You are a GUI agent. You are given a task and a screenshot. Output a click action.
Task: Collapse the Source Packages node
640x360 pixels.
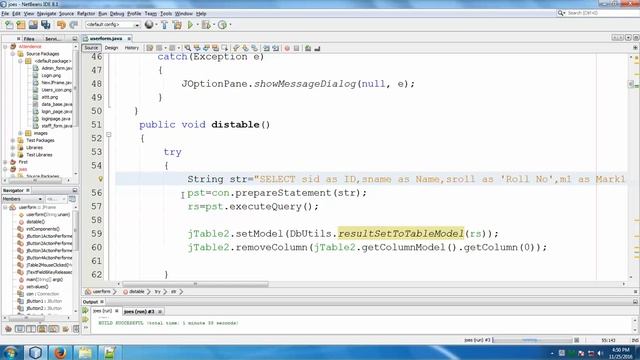click(13, 54)
